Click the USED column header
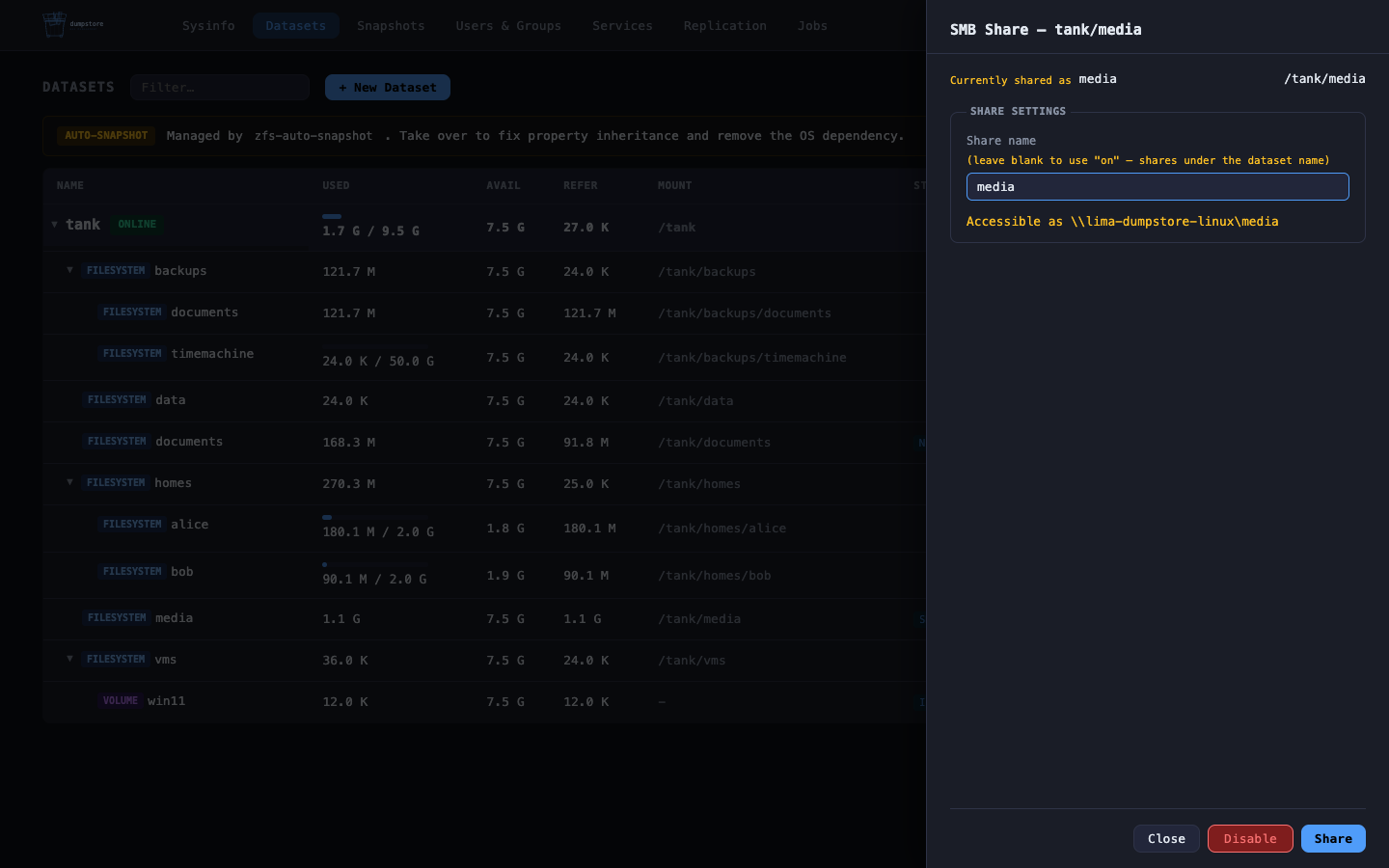This screenshot has height=868, width=1389. click(336, 186)
